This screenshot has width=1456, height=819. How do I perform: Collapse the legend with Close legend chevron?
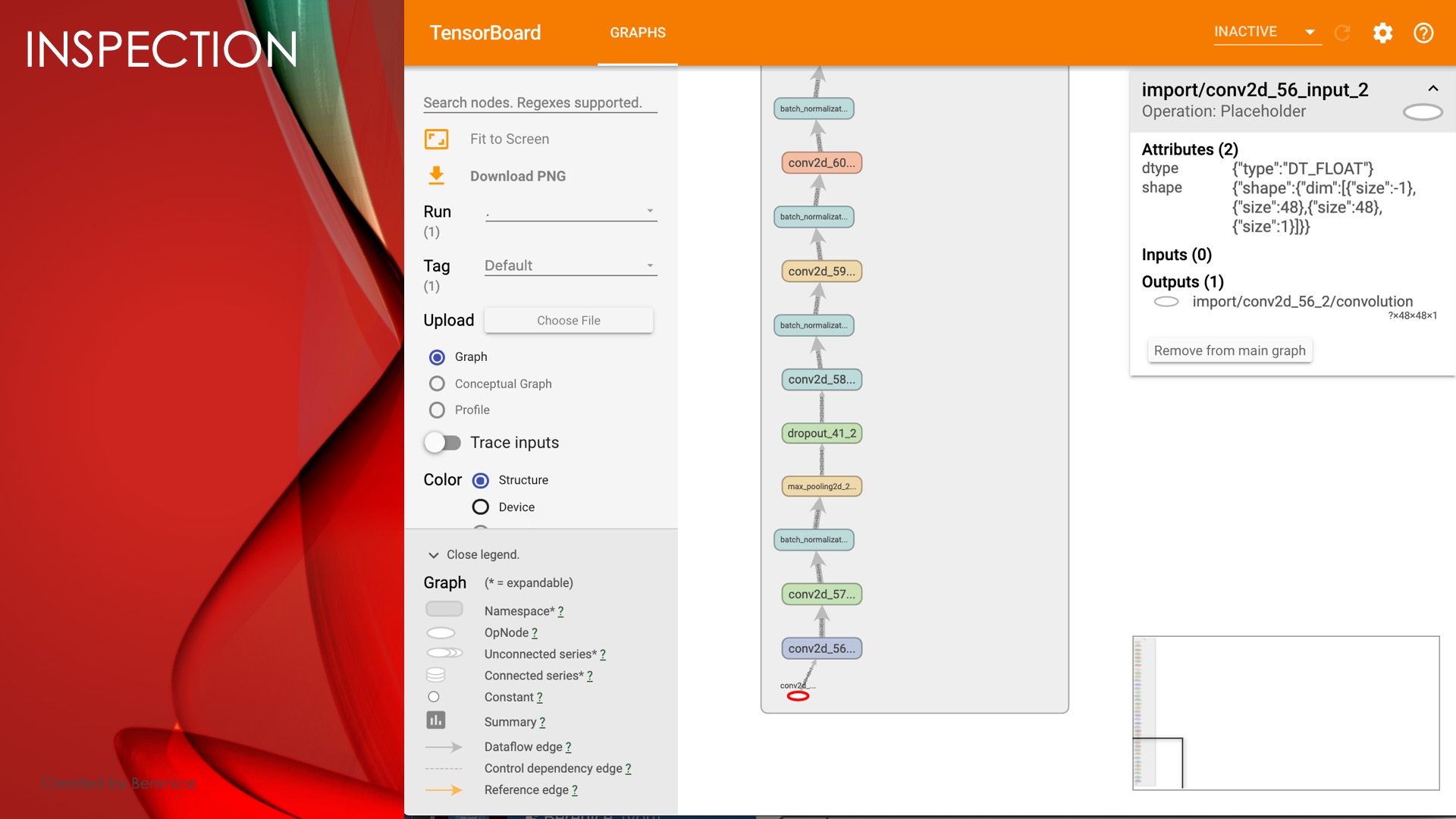click(434, 555)
